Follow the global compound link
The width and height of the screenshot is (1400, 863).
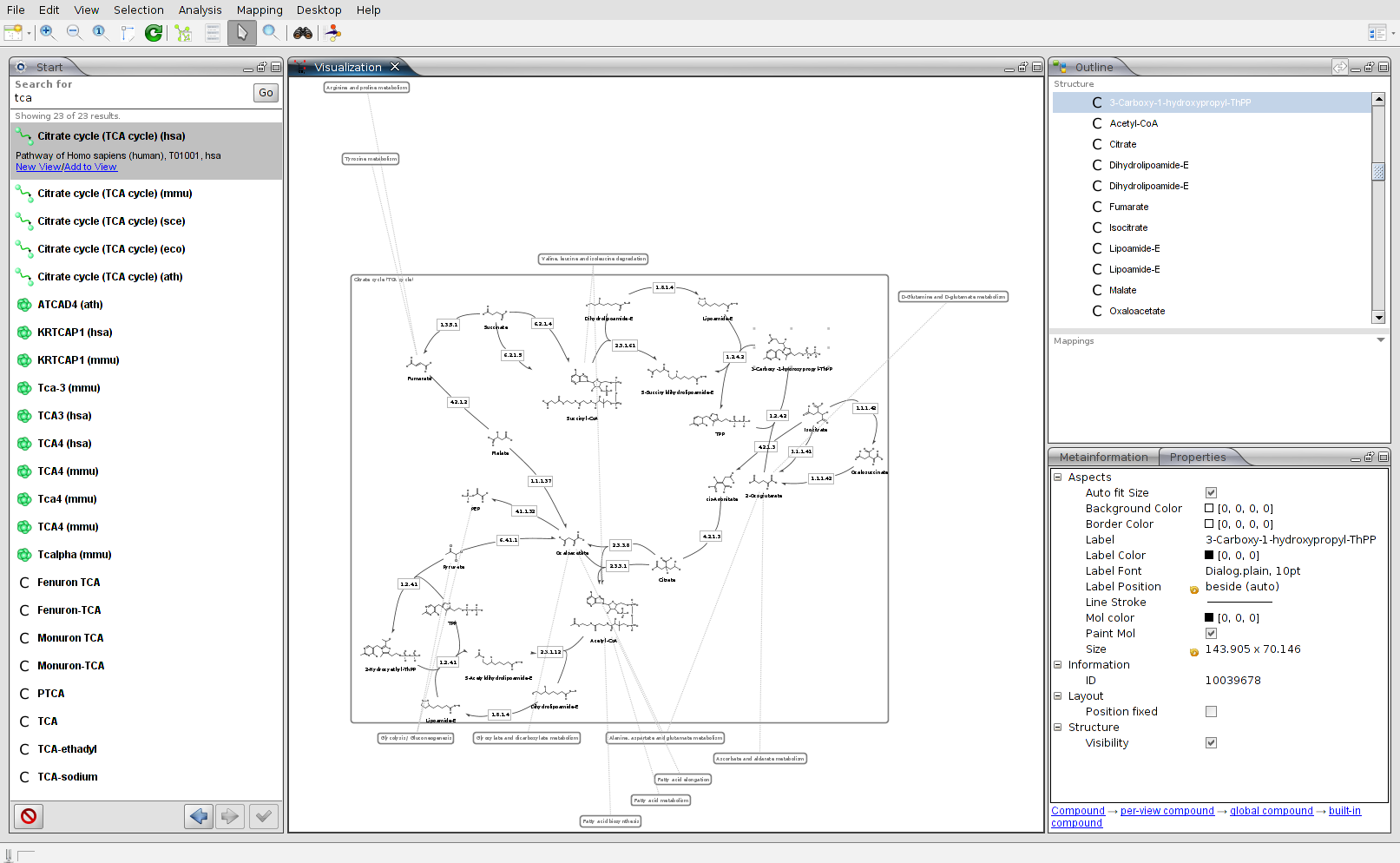point(1271,811)
